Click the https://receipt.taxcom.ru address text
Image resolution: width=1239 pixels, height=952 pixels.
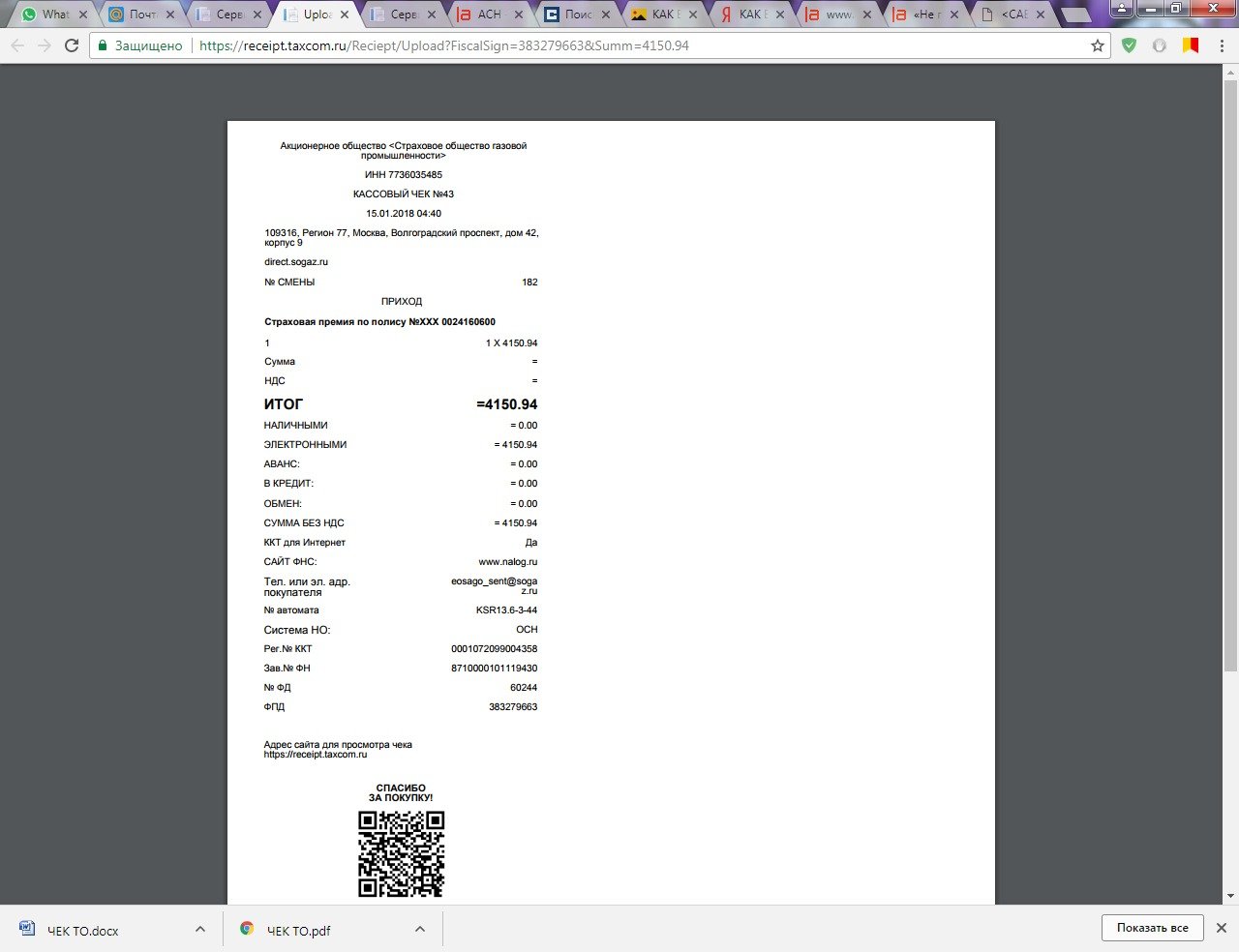coord(316,755)
